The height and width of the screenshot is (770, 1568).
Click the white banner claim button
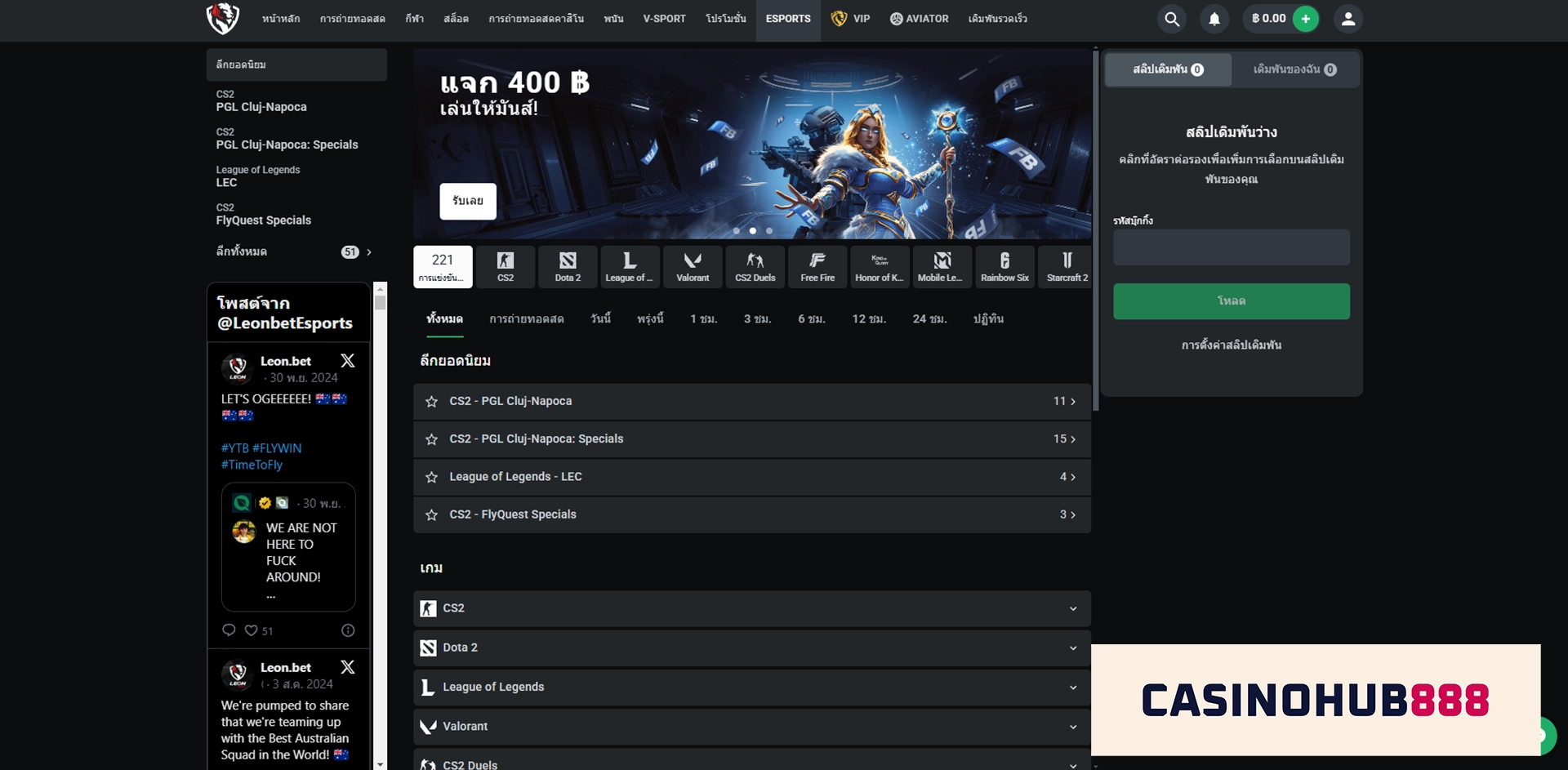click(468, 201)
